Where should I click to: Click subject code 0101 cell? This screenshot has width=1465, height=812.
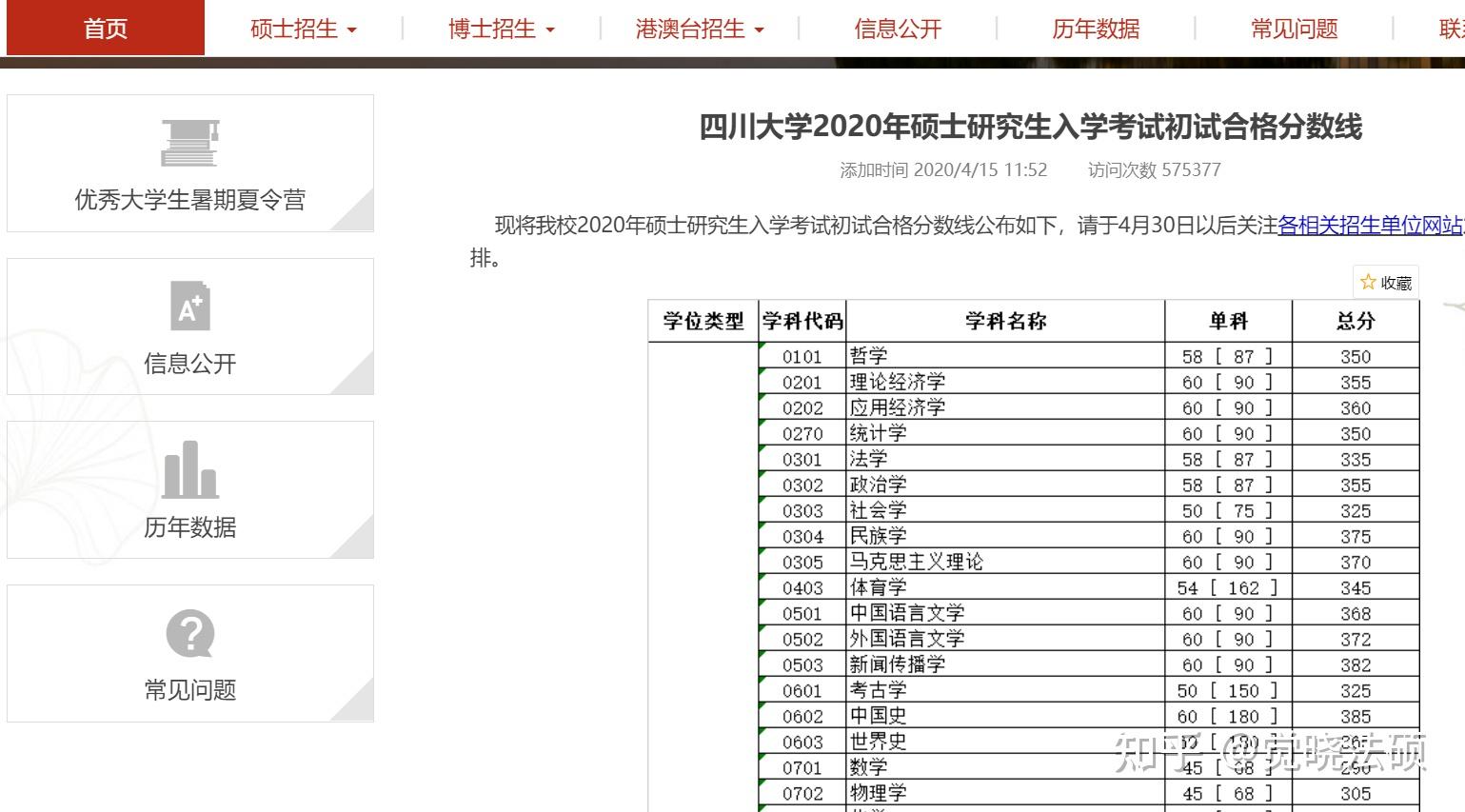pyautogui.click(x=802, y=356)
